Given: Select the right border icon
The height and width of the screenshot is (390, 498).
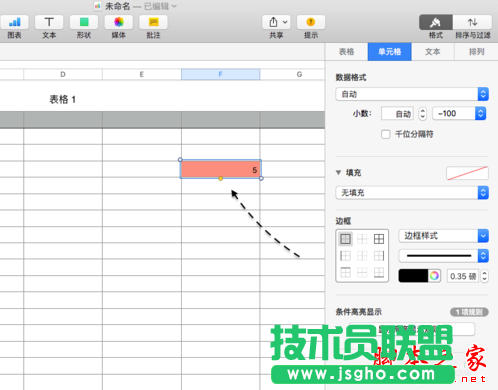Looking at the screenshot, I should [379, 256].
